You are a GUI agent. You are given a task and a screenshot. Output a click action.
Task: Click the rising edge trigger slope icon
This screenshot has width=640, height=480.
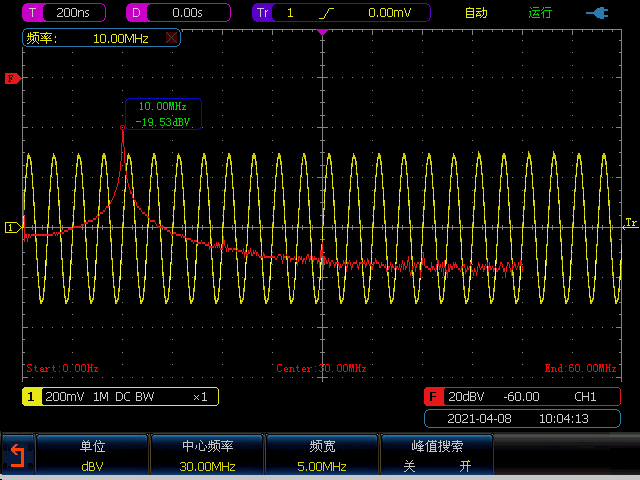coord(322,14)
